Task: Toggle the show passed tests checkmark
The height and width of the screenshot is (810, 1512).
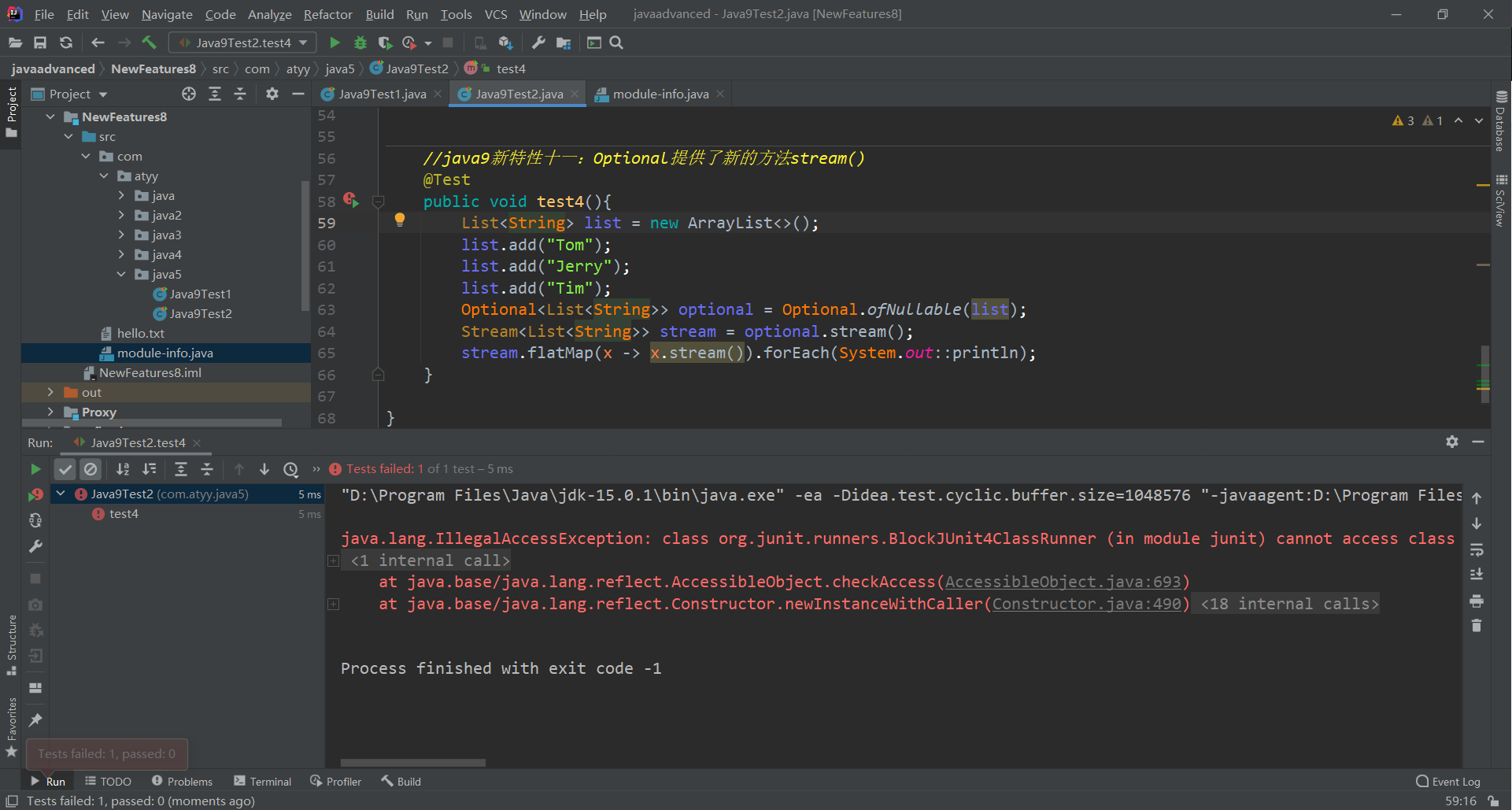Action: coord(65,469)
